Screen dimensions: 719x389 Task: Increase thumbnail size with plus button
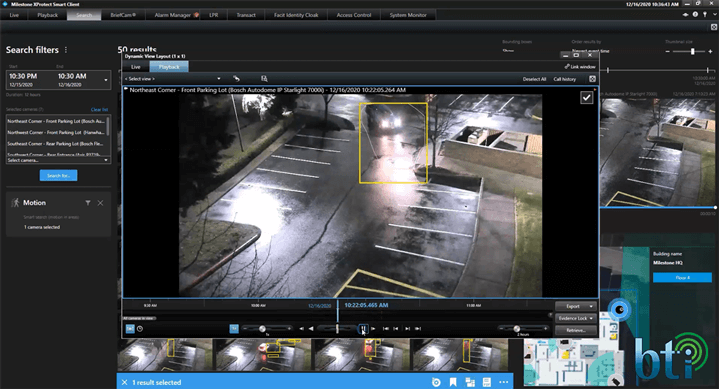point(711,51)
